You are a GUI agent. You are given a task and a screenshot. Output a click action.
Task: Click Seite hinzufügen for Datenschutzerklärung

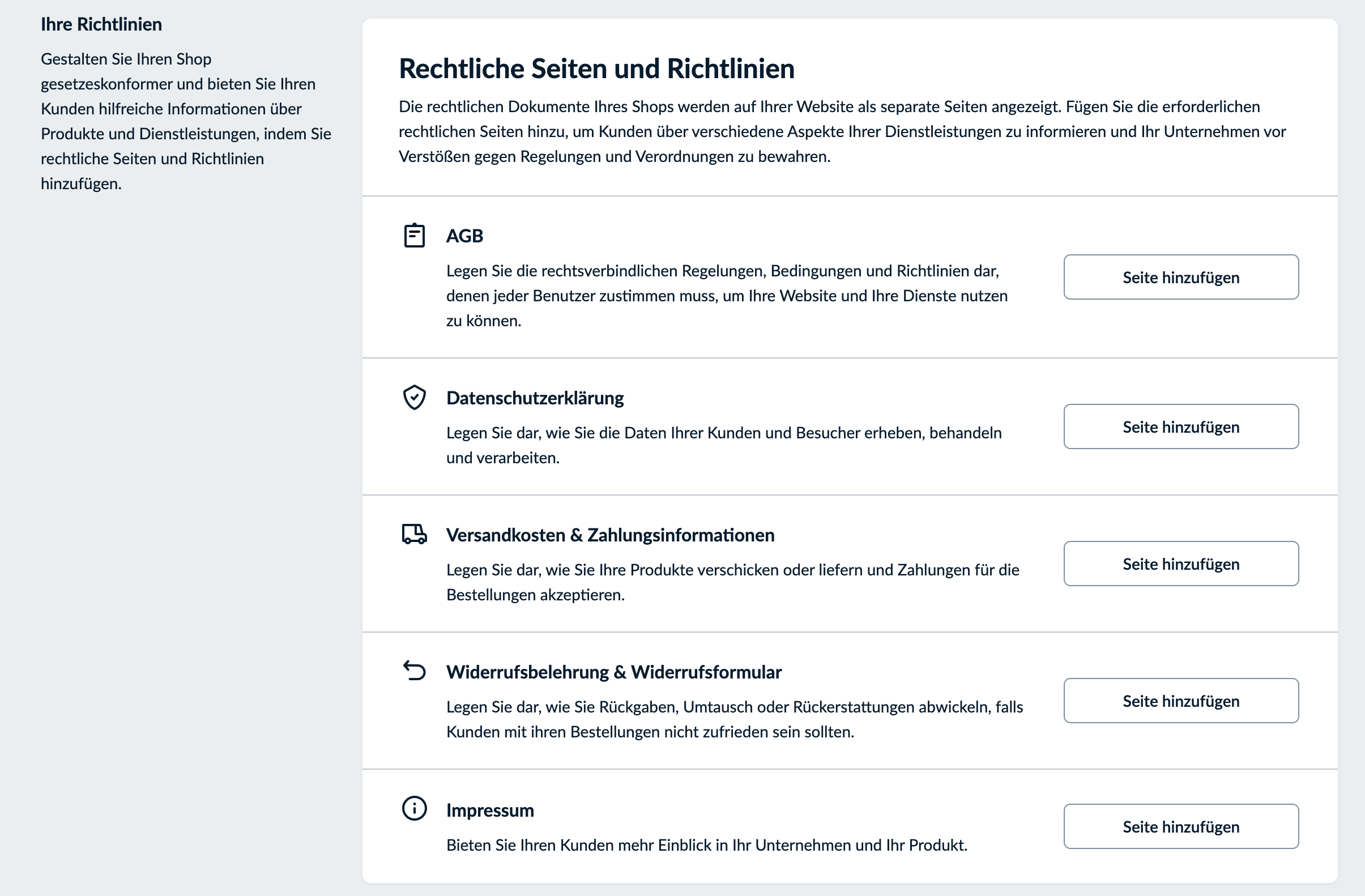tap(1180, 426)
